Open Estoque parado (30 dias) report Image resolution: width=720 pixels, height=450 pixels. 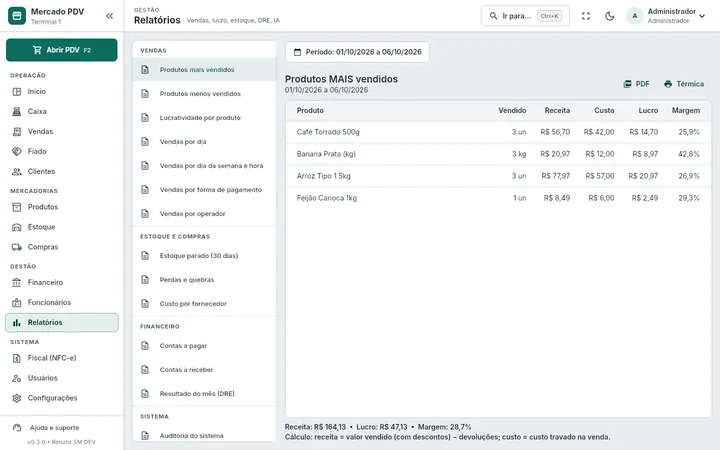(204, 256)
